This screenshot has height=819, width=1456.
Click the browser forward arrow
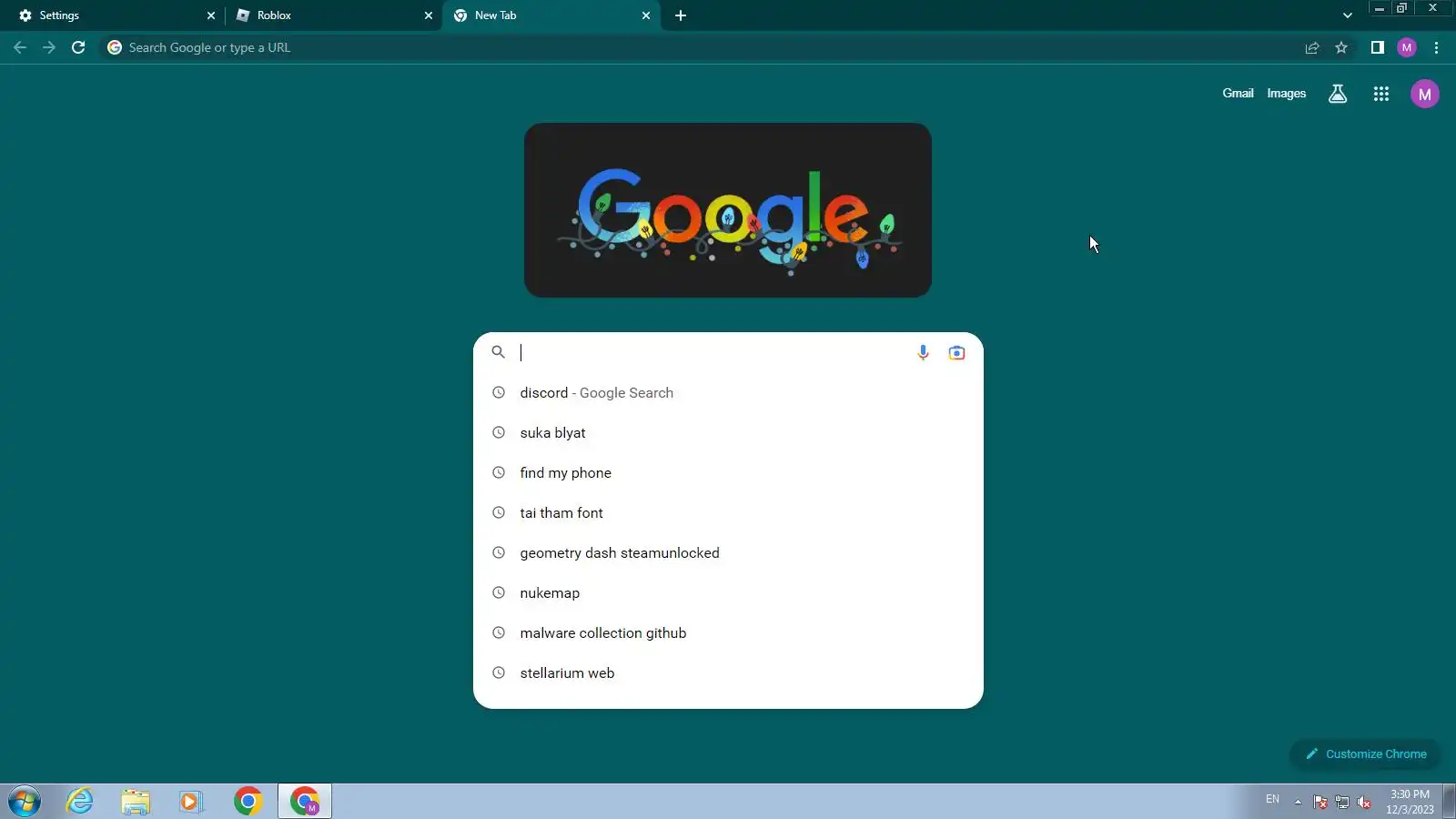click(49, 47)
